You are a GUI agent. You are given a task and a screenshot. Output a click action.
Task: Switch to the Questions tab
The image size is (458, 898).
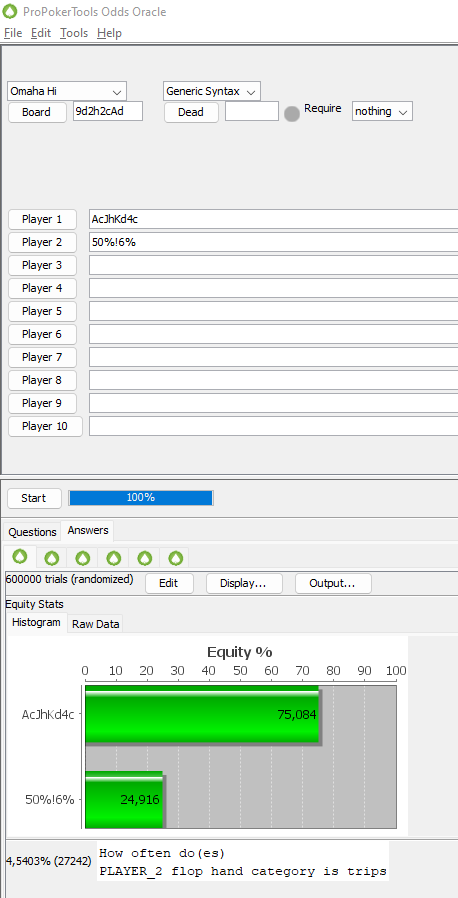click(x=32, y=532)
